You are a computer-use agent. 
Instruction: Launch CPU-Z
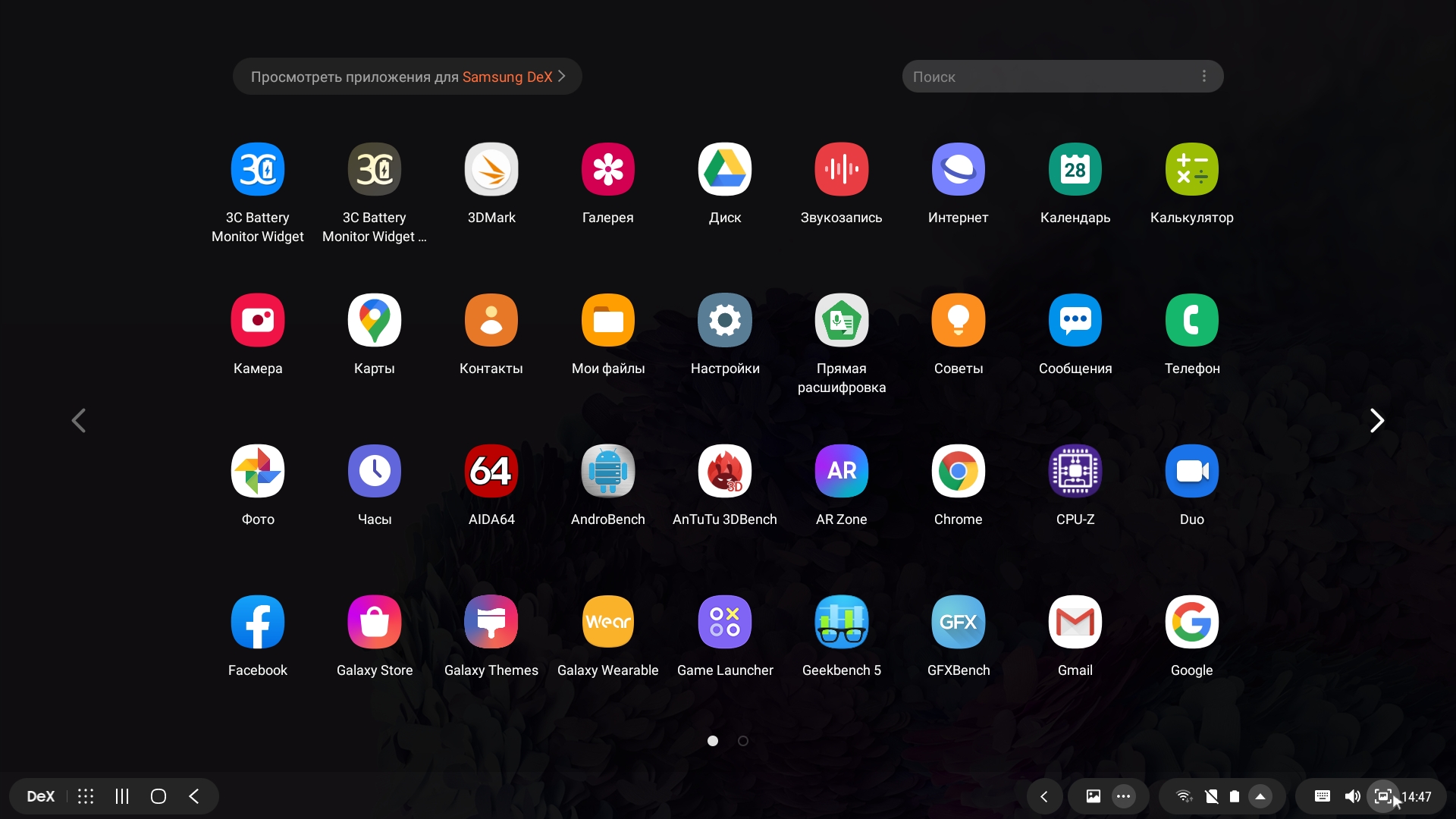[1075, 471]
